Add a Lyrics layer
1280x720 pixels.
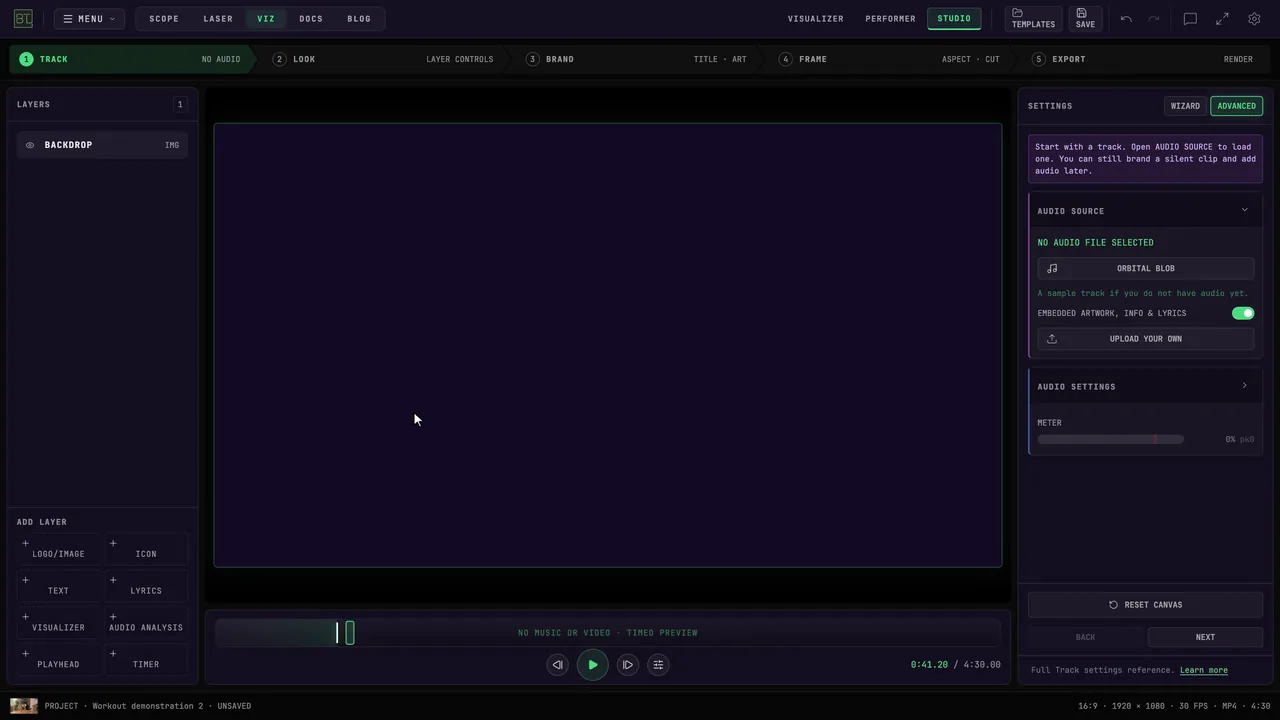click(x=146, y=586)
